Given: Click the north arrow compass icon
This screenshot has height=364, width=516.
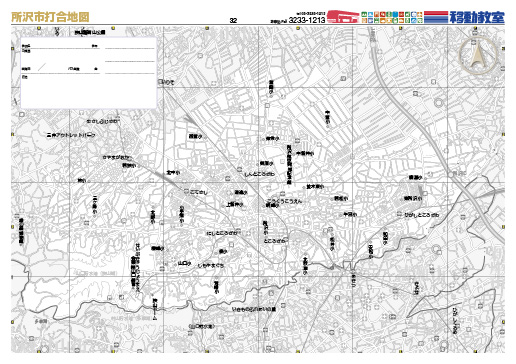Looking at the screenshot, I should [478, 55].
